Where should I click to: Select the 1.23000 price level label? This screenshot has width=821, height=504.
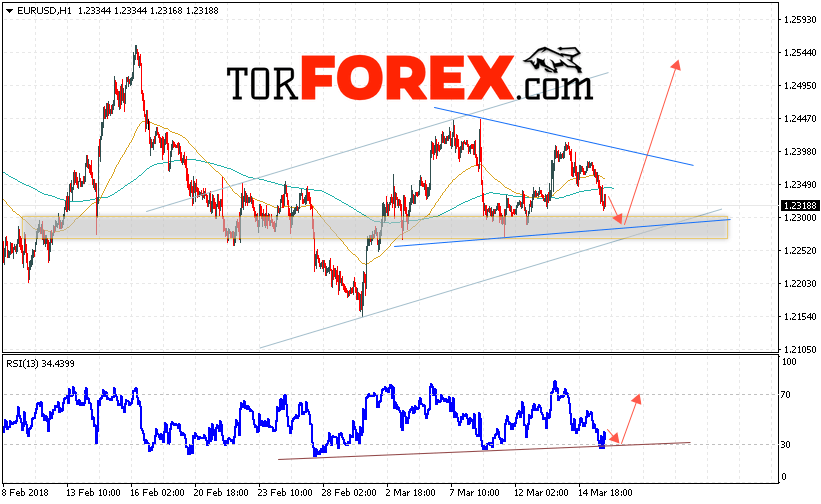tap(800, 218)
